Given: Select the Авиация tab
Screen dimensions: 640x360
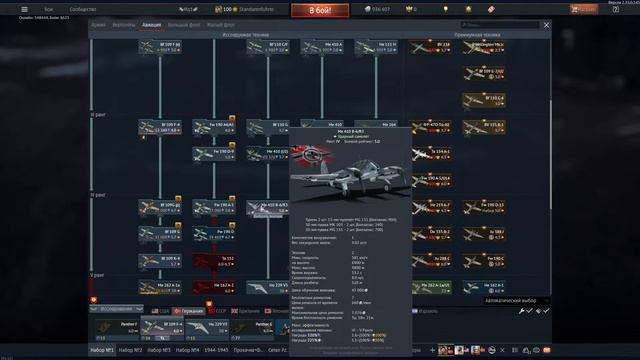Looking at the screenshot, I should pyautogui.click(x=151, y=25).
